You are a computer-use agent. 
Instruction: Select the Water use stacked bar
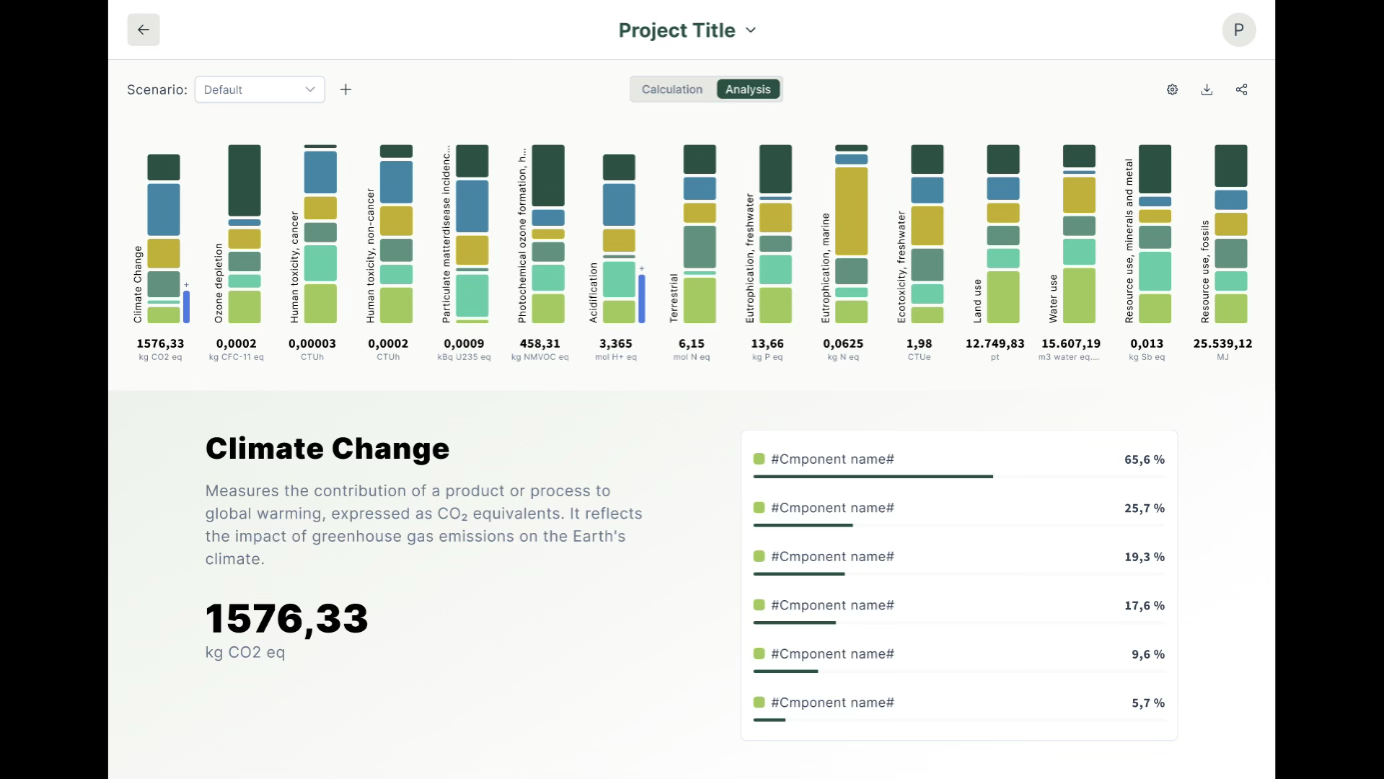pos(1079,233)
